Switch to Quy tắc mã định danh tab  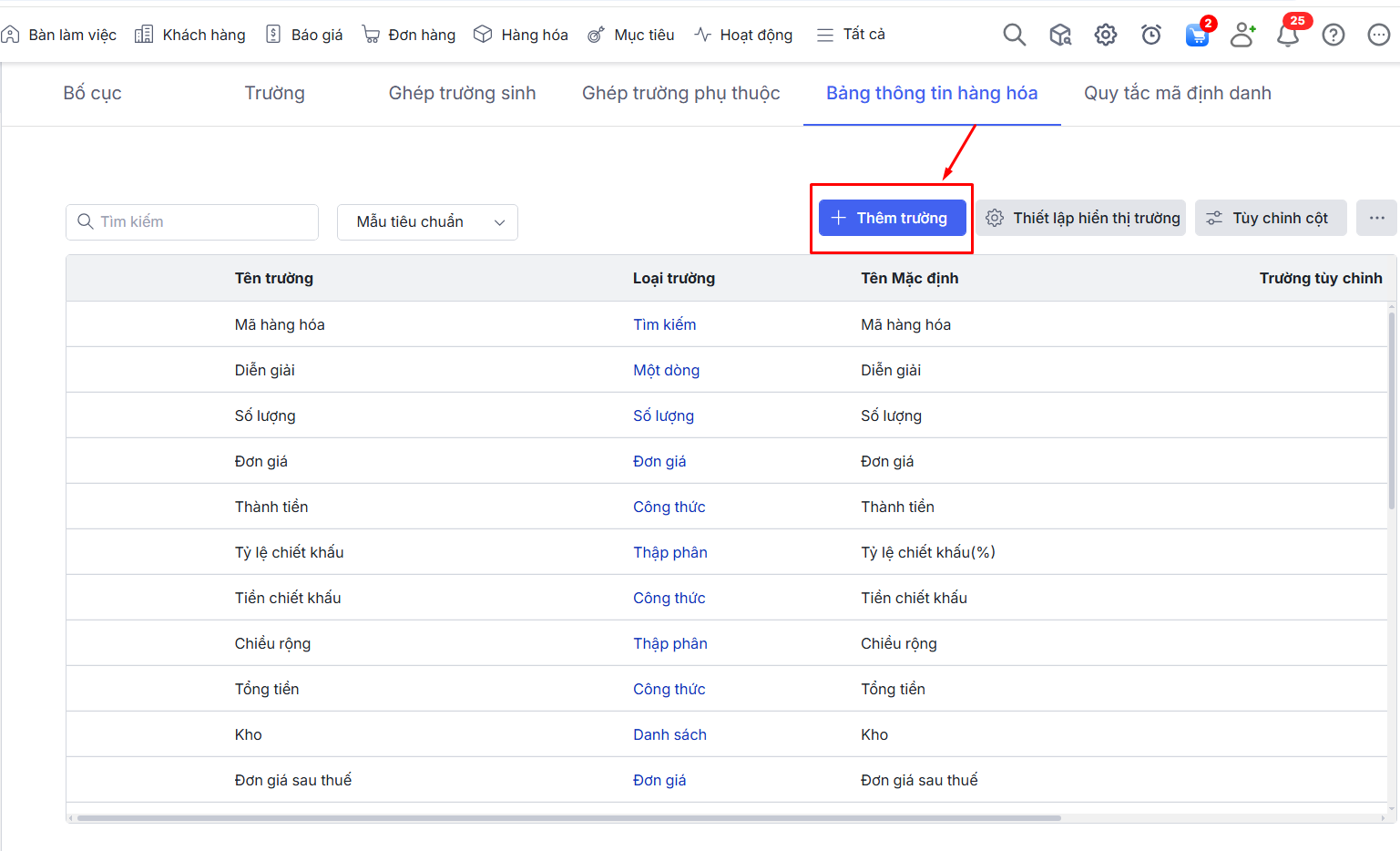pos(1177,93)
